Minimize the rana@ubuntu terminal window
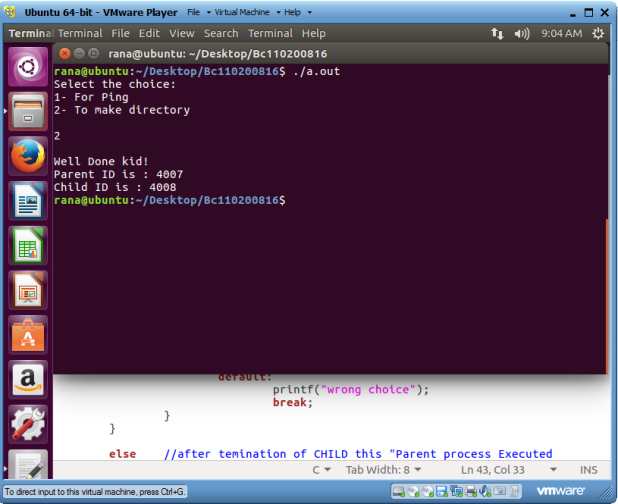This screenshot has height=504, width=618. coord(79,53)
